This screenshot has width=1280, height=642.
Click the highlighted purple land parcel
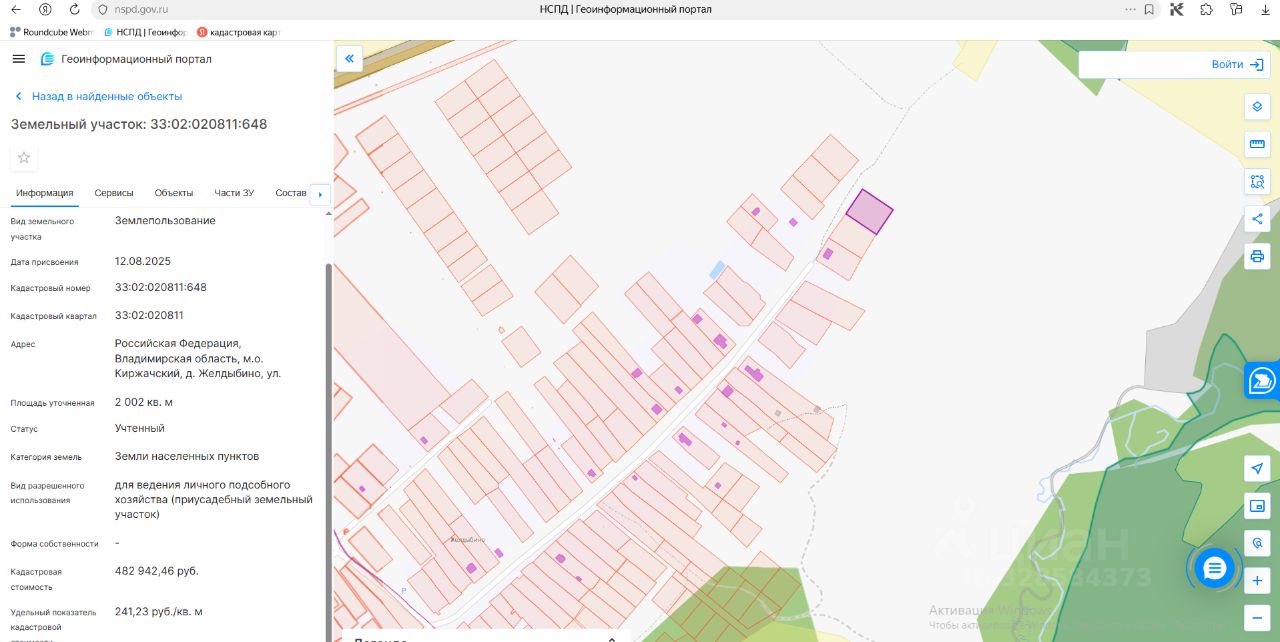click(x=869, y=212)
